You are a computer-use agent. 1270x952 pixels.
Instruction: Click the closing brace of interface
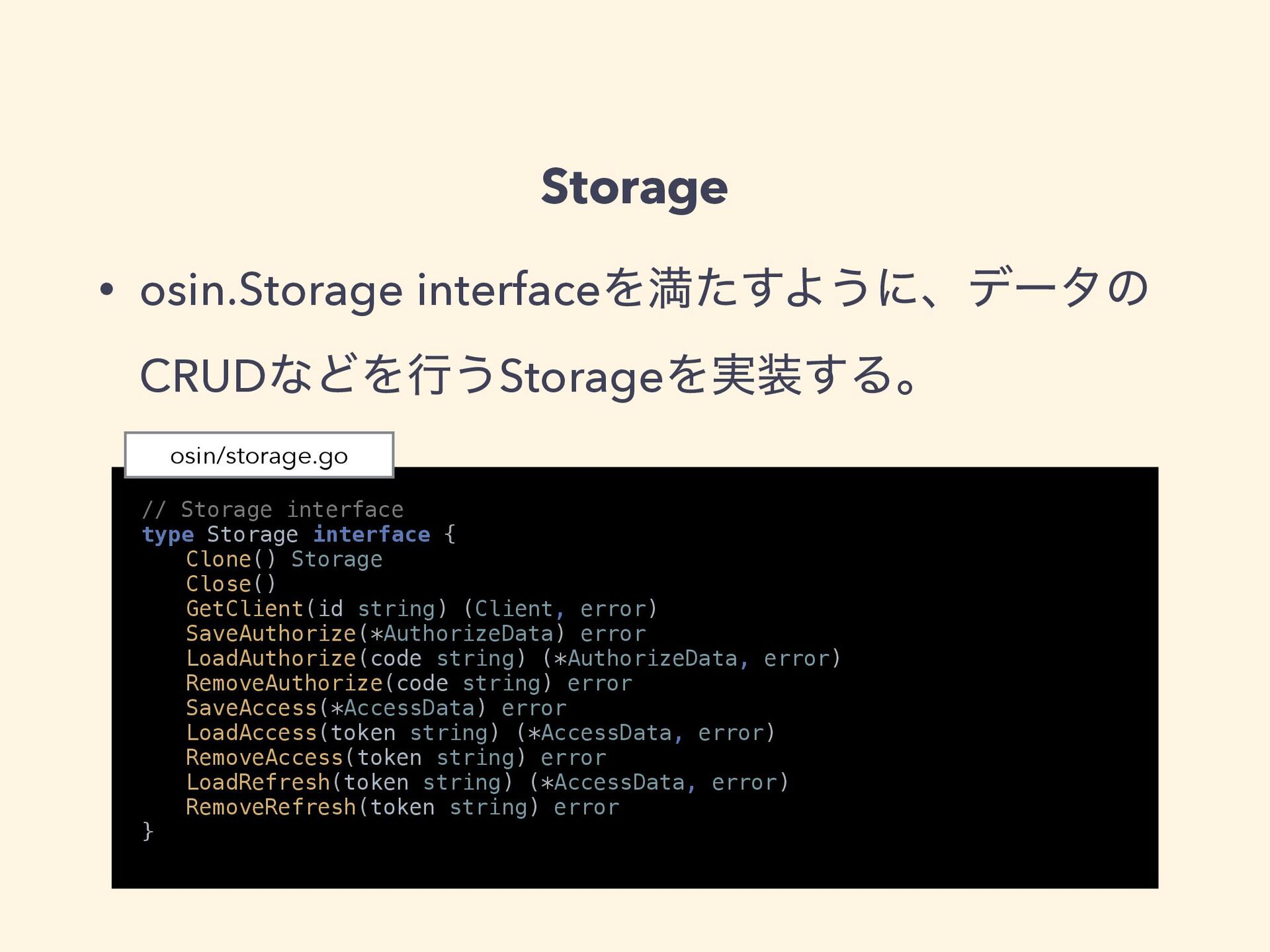click(148, 831)
